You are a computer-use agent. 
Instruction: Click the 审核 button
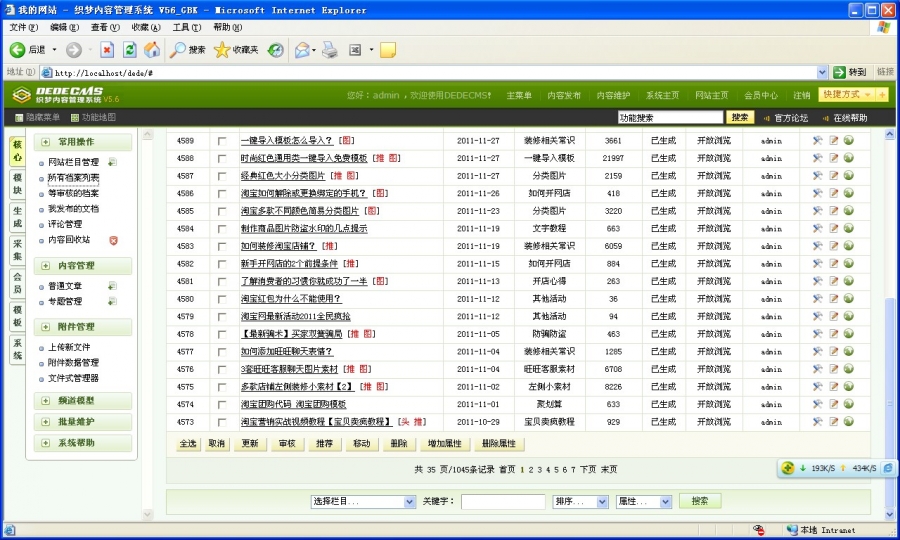[x=287, y=444]
